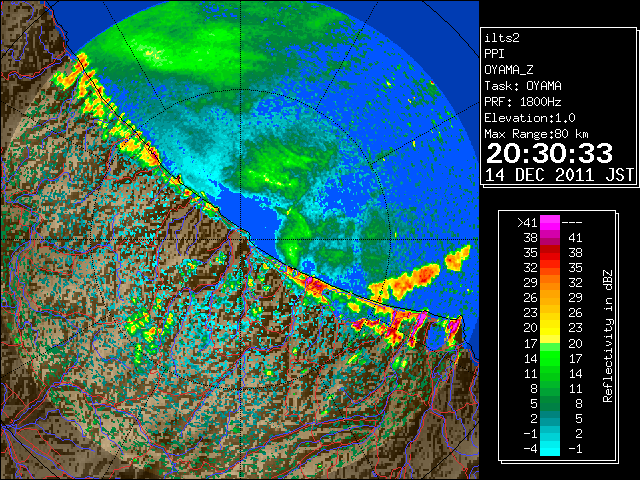Viewport: 640px width, 480px height.
Task: Click the red 35 dBZ swatch in legend
Action: [550, 253]
